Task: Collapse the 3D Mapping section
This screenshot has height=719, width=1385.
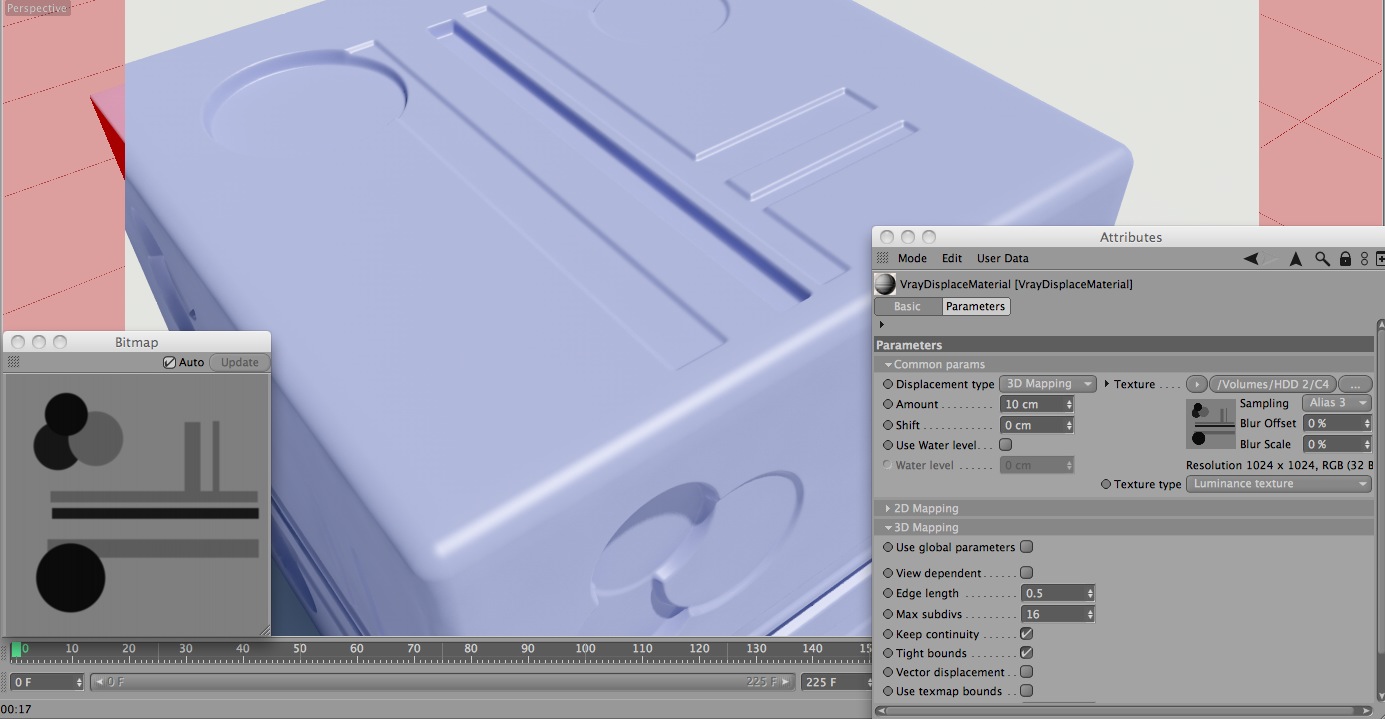Action: pyautogui.click(x=888, y=528)
